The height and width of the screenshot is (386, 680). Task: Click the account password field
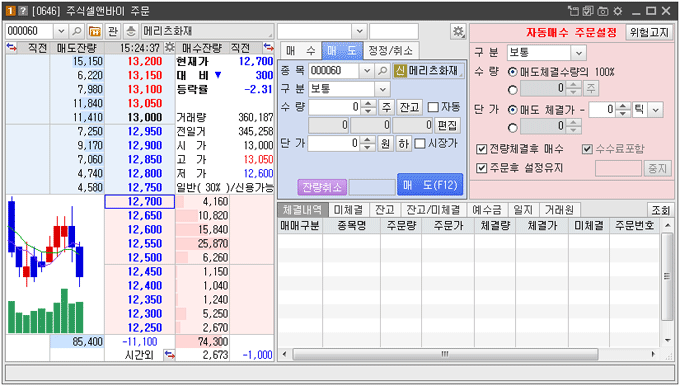[x=394, y=31]
